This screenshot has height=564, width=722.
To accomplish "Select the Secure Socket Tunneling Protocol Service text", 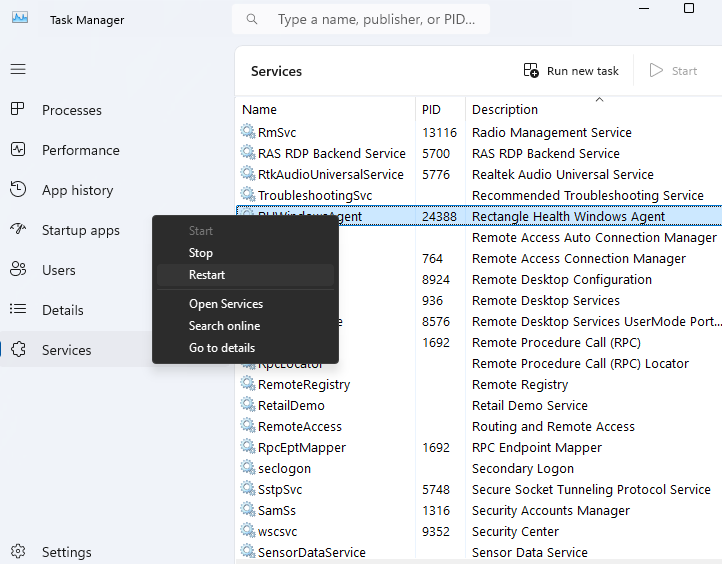I will click(x=591, y=489).
